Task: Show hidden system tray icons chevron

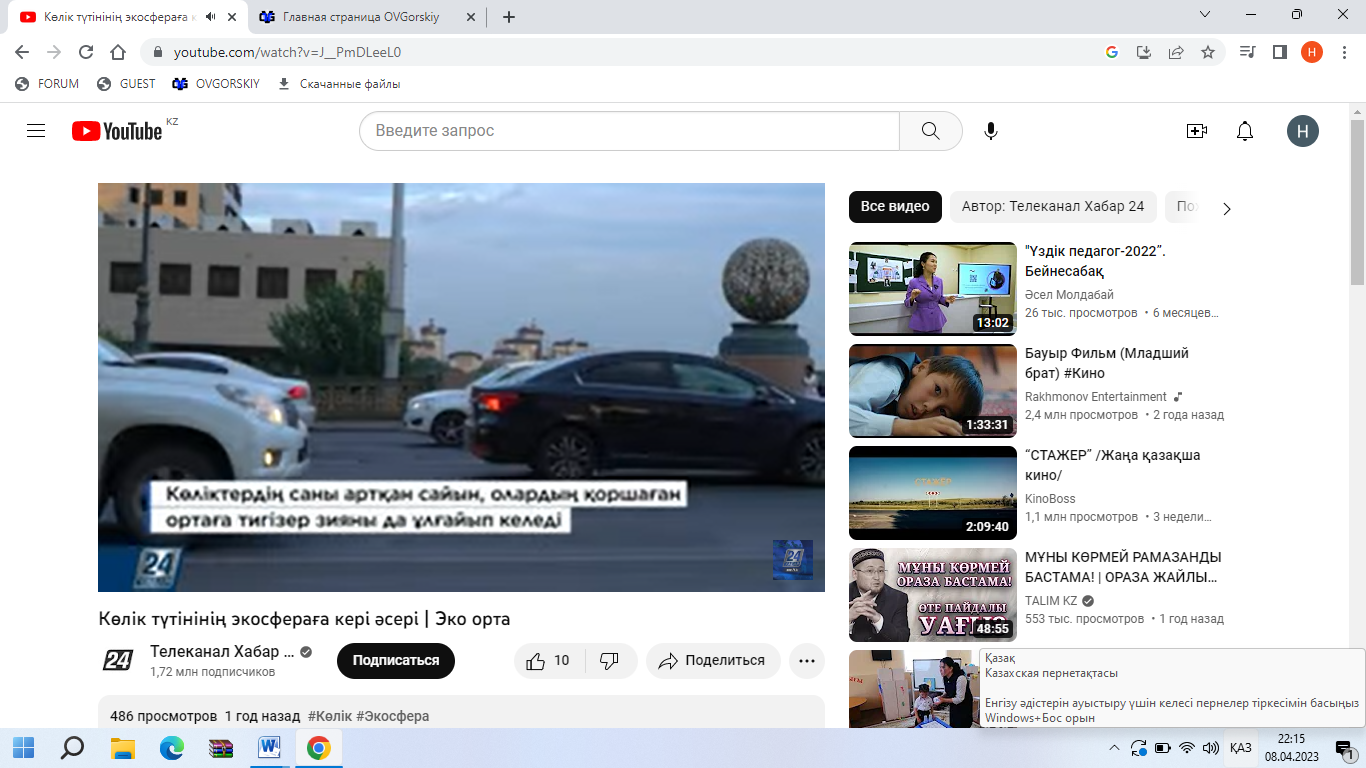Action: pos(1115,748)
